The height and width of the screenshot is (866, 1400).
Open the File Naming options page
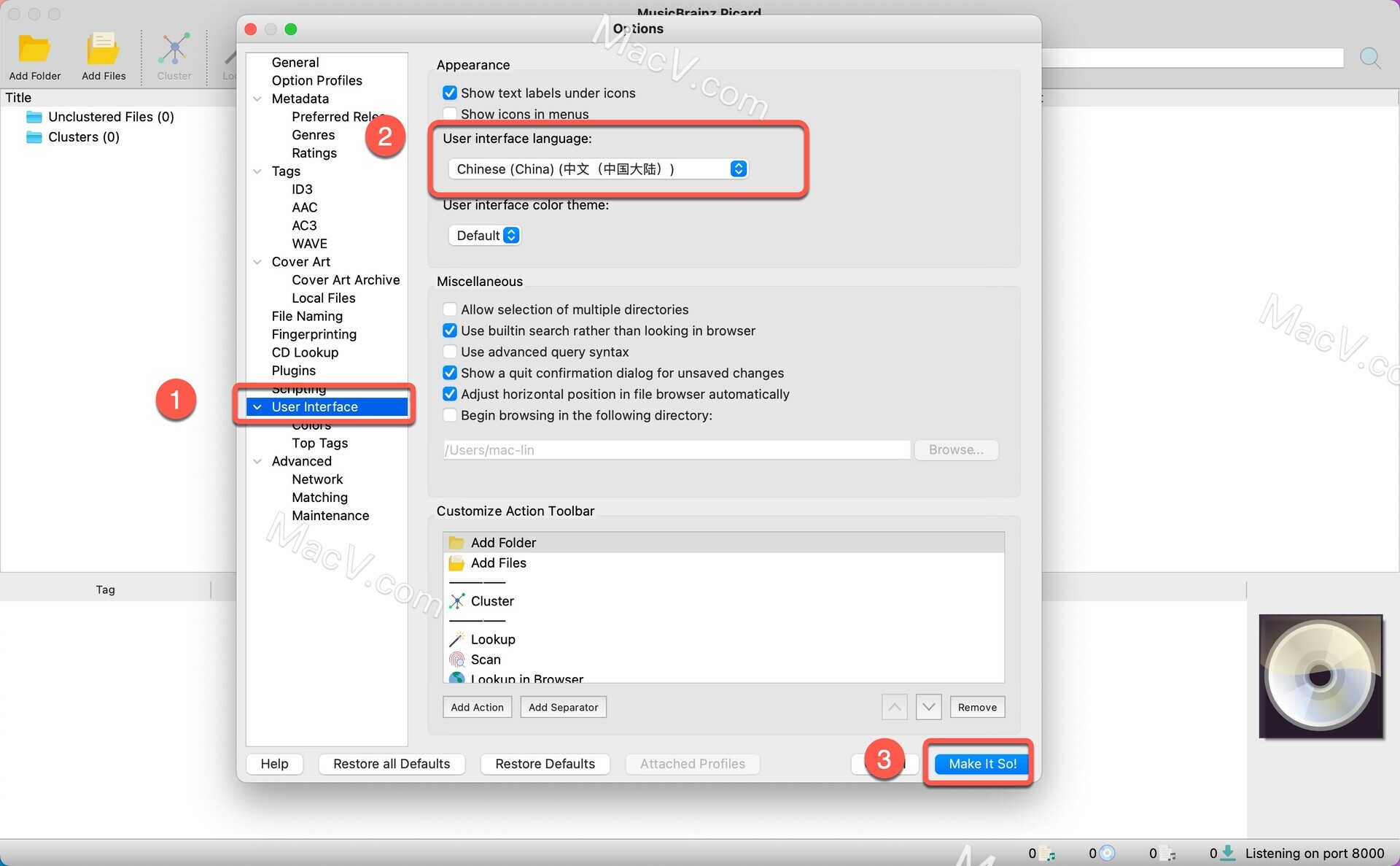[x=307, y=317]
